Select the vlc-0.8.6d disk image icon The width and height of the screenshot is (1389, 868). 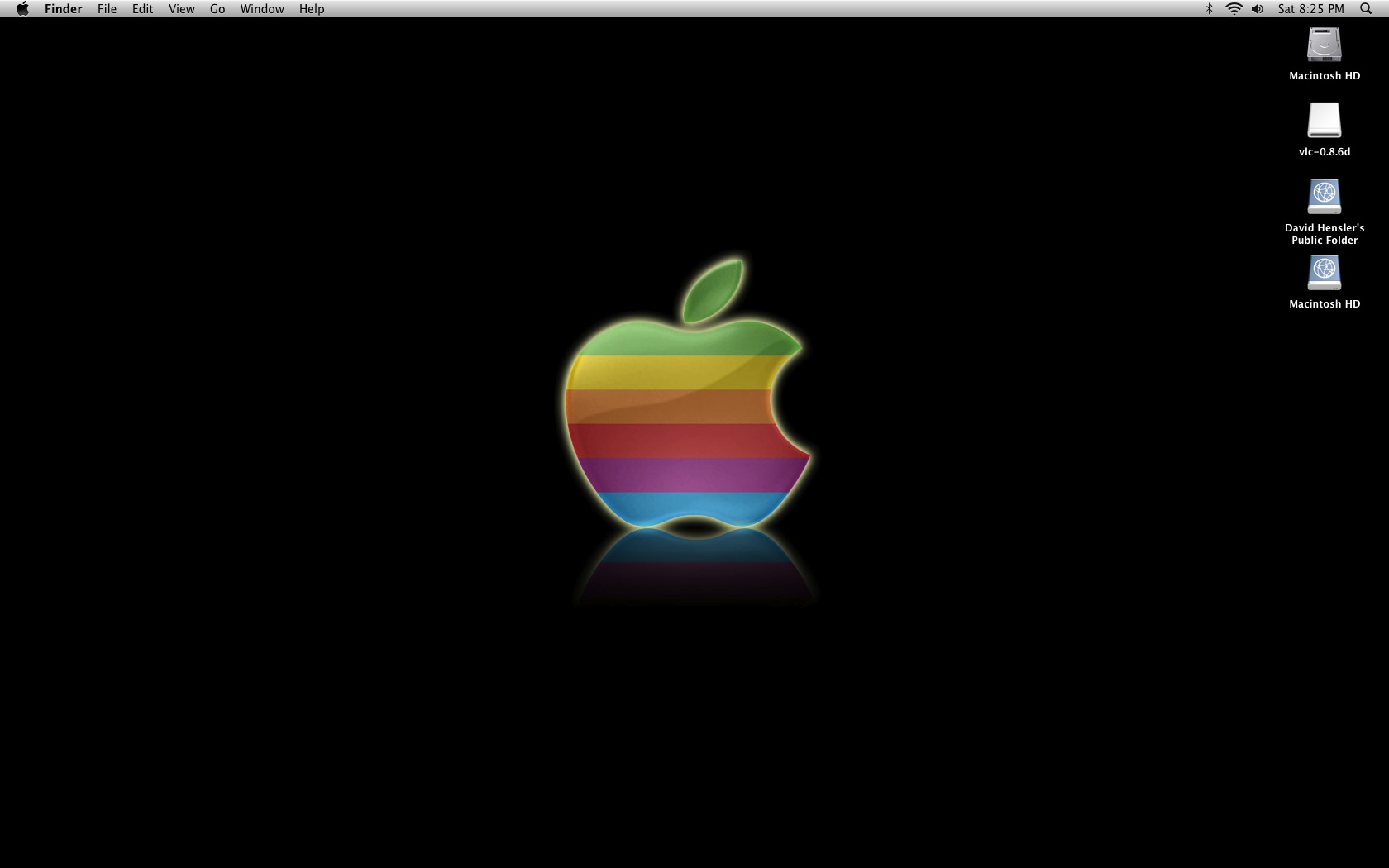pos(1324,121)
